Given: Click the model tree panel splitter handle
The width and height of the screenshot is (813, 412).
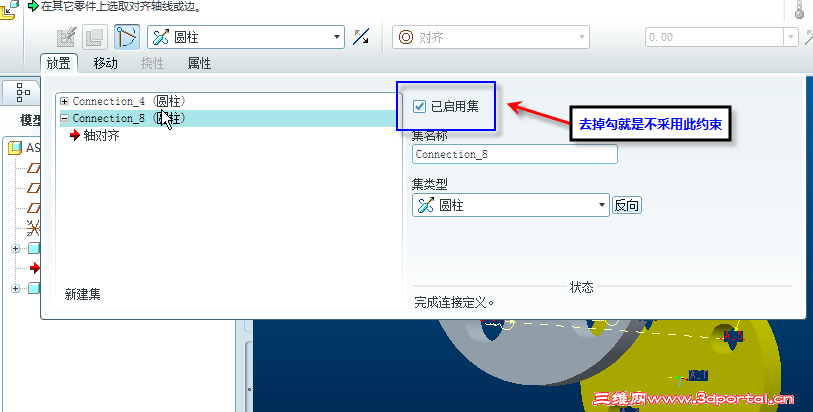Looking at the screenshot, I should (x=249, y=389).
